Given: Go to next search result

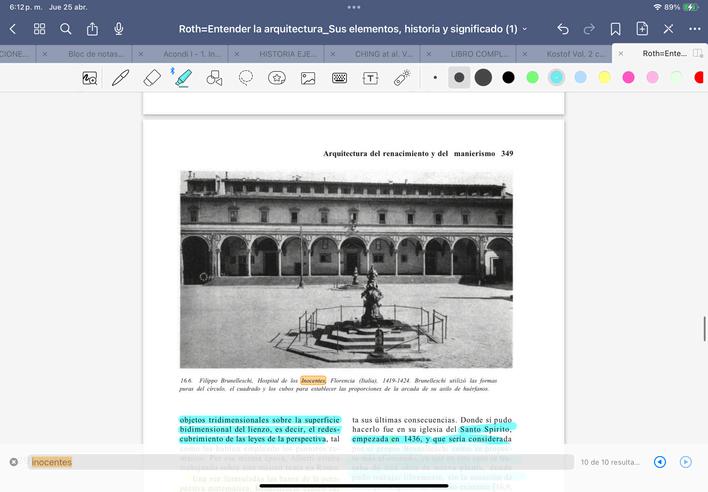Looking at the screenshot, I should click(x=685, y=462).
